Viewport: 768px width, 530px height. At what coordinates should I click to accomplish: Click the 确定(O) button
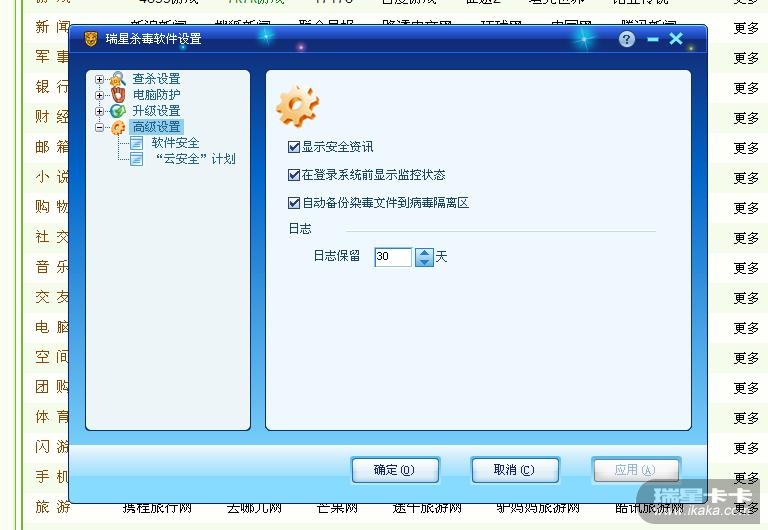(395, 470)
